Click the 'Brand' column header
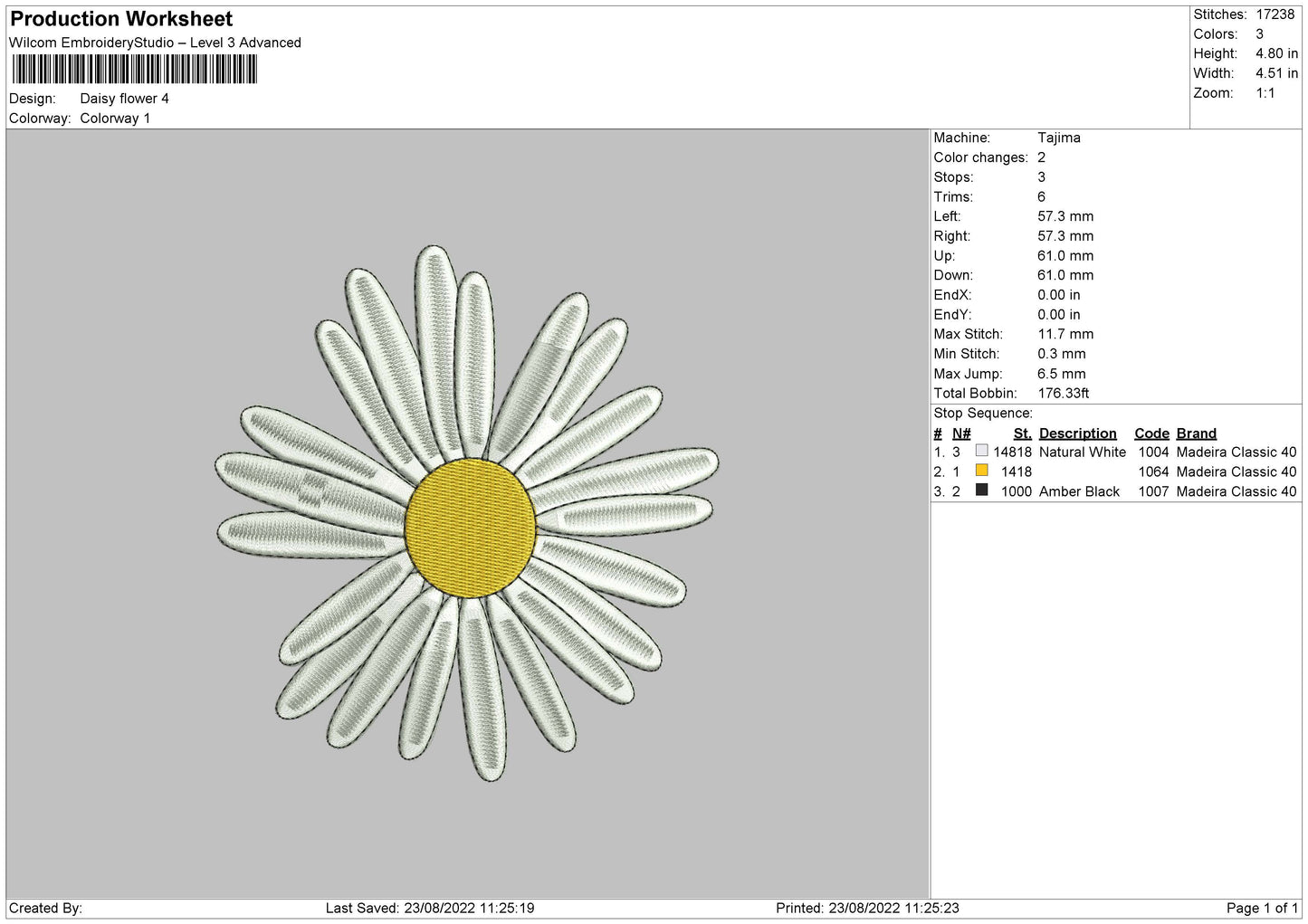The width and height of the screenshot is (1308, 924). click(x=1197, y=433)
